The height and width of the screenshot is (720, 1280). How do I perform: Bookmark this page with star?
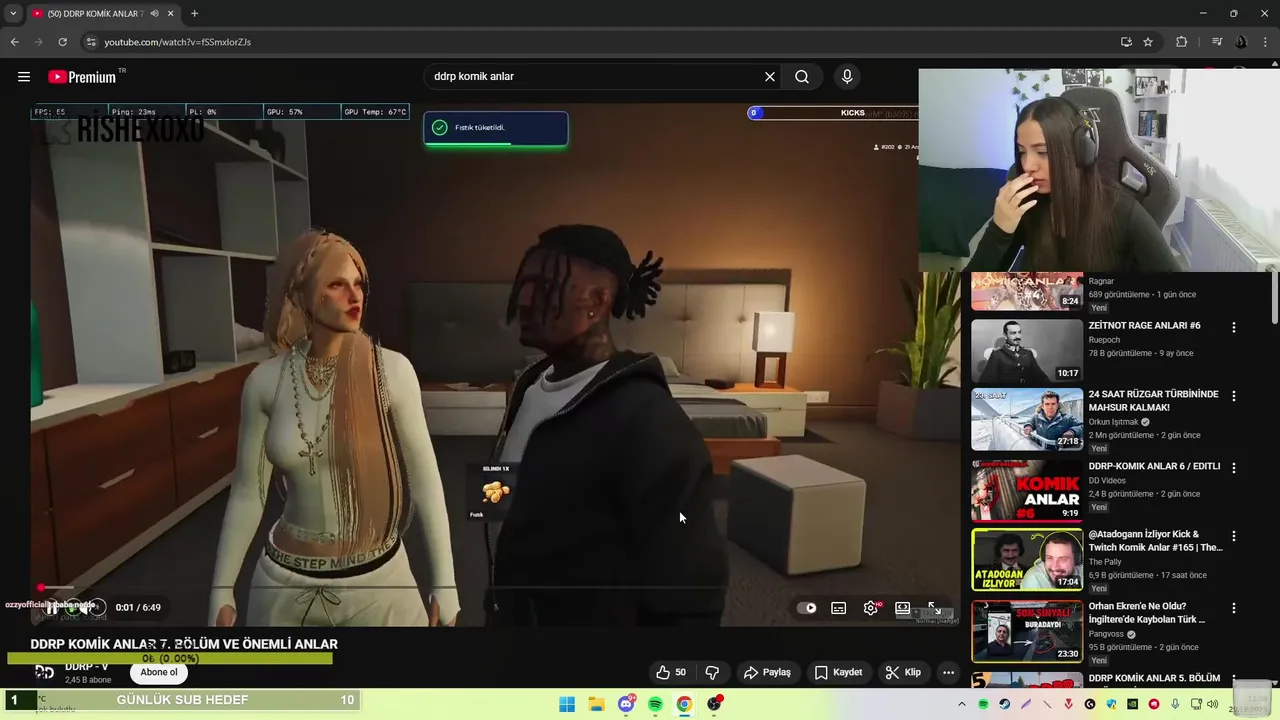1148,42
